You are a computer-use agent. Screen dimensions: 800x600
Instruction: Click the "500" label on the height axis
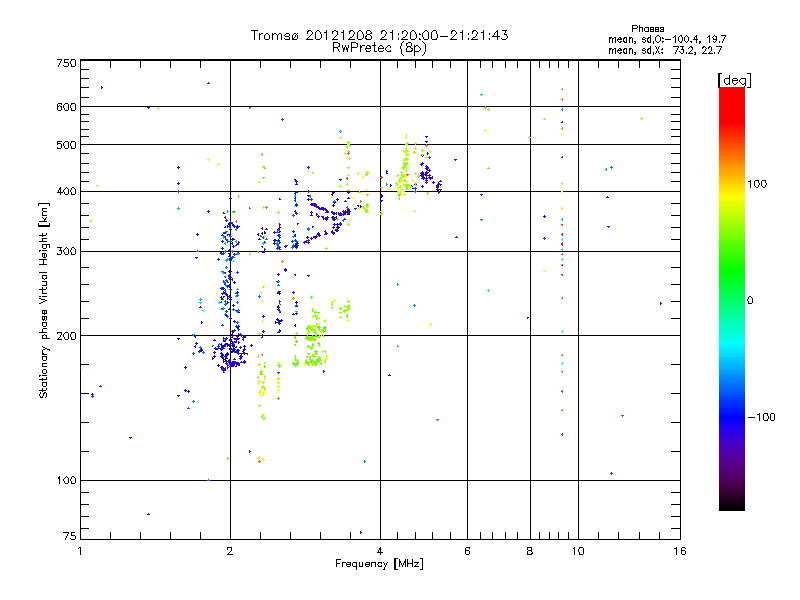click(67, 145)
